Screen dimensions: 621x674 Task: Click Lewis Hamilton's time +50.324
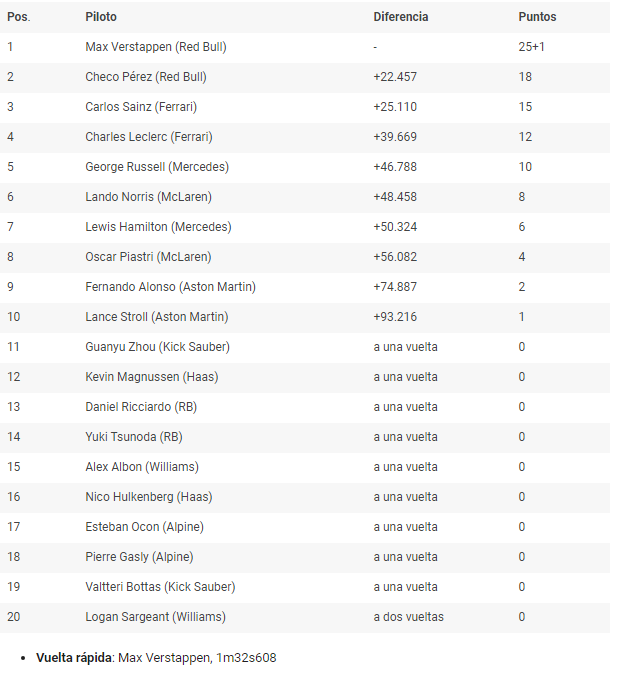(x=395, y=227)
